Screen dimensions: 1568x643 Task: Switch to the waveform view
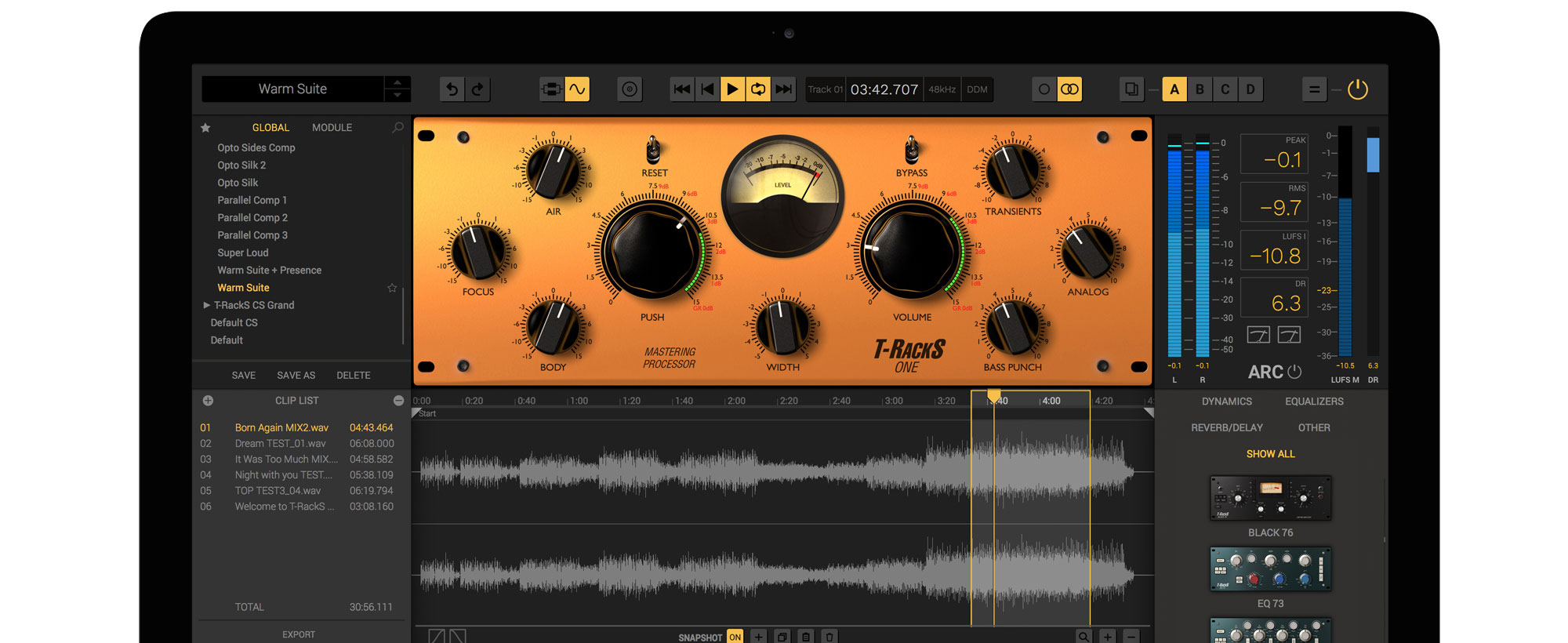[x=577, y=89]
